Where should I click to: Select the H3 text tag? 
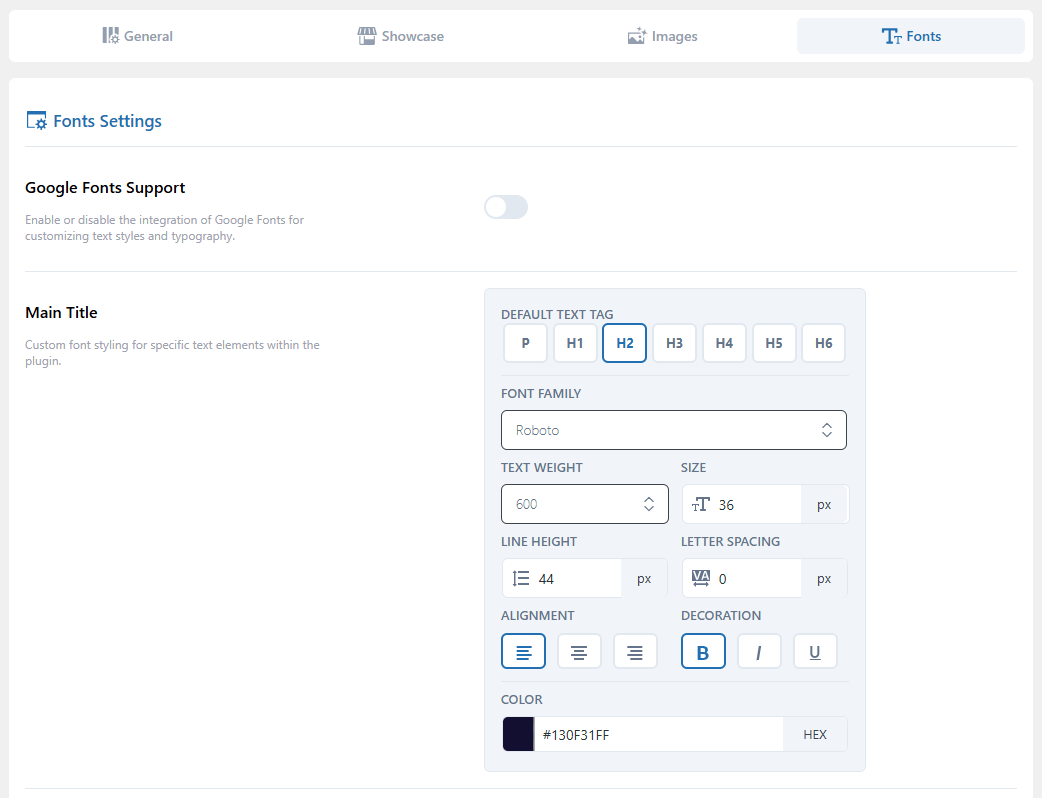tap(675, 343)
